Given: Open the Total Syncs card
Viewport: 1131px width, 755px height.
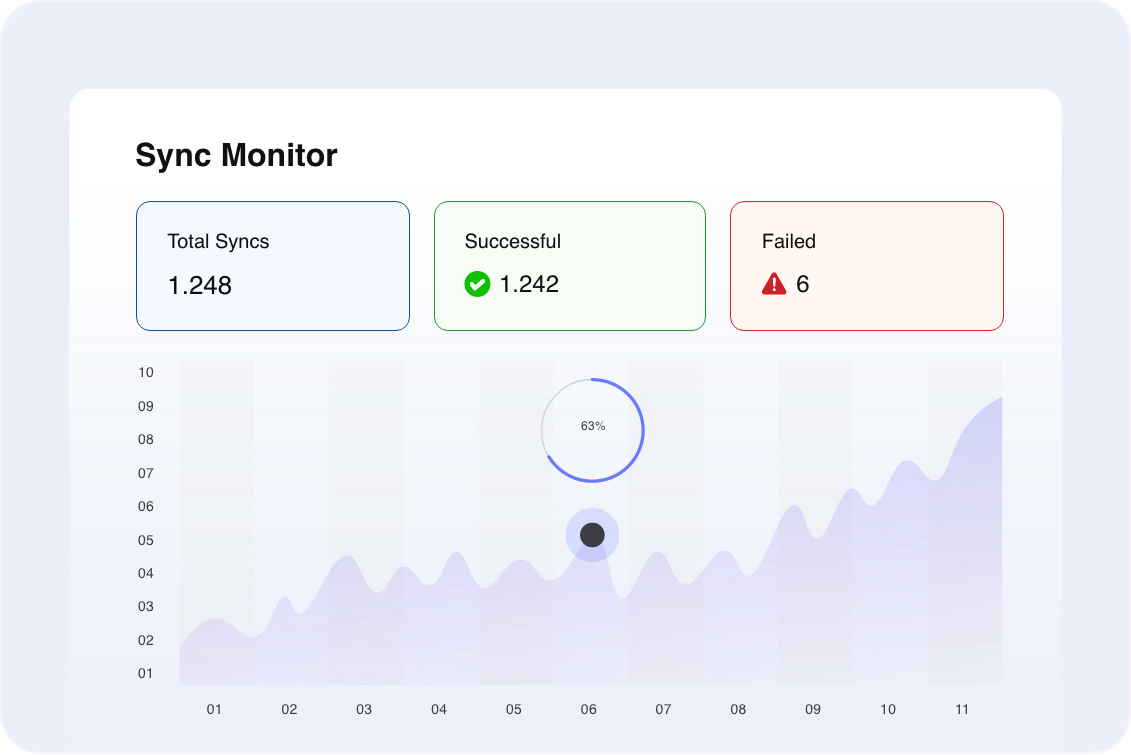Looking at the screenshot, I should (x=272, y=266).
